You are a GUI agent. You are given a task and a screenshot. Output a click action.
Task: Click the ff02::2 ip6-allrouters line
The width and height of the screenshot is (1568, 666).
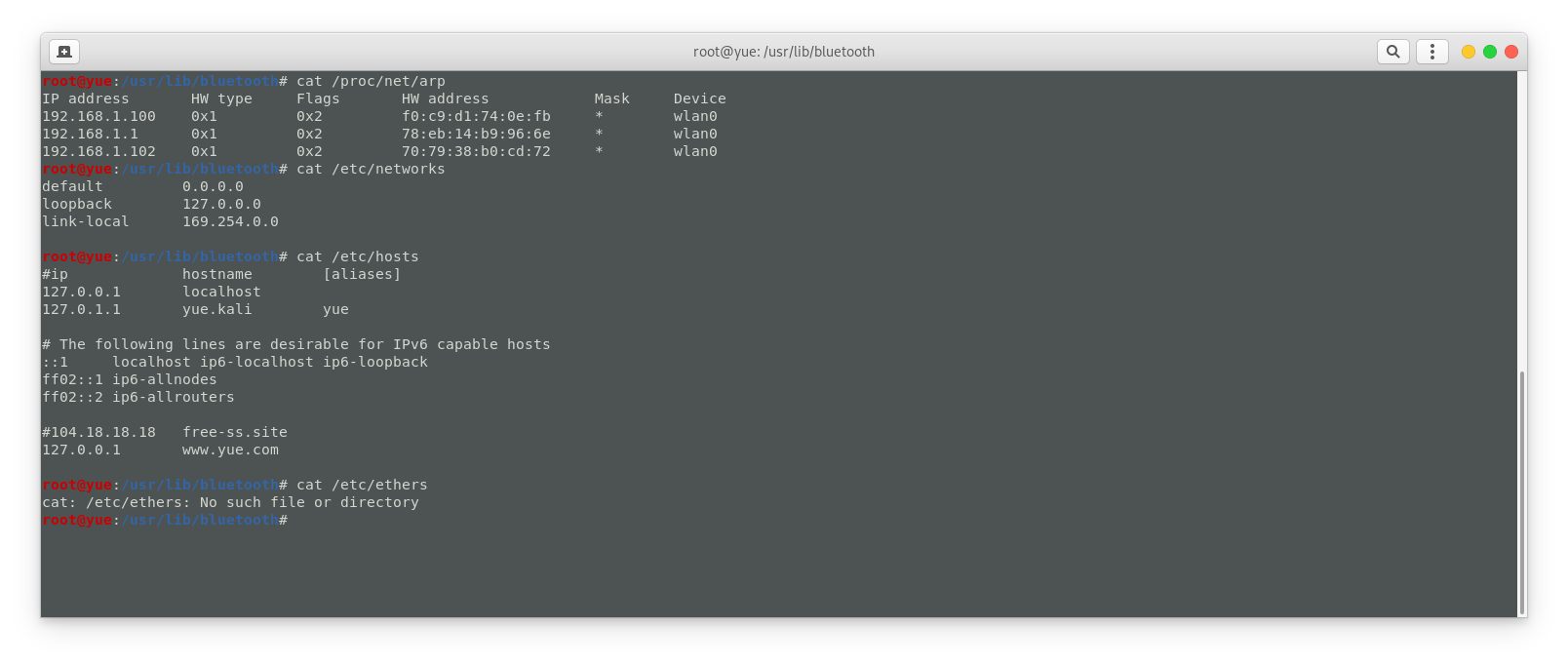[138, 397]
